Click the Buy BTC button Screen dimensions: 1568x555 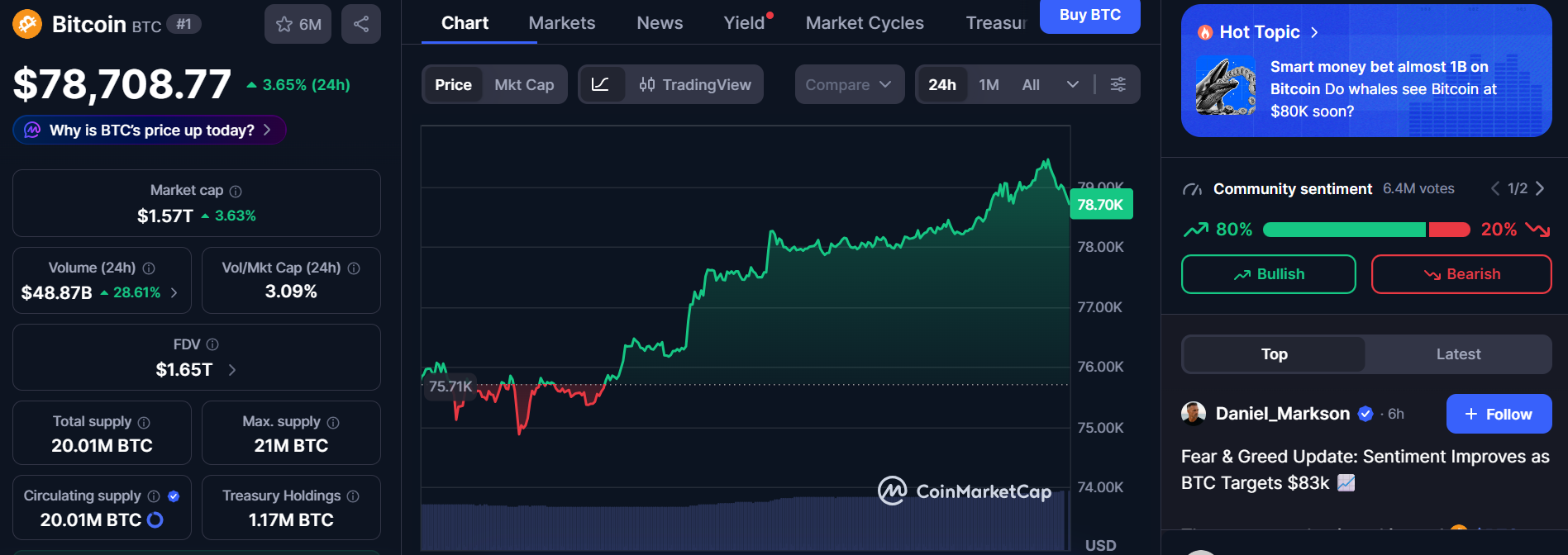(x=1089, y=15)
